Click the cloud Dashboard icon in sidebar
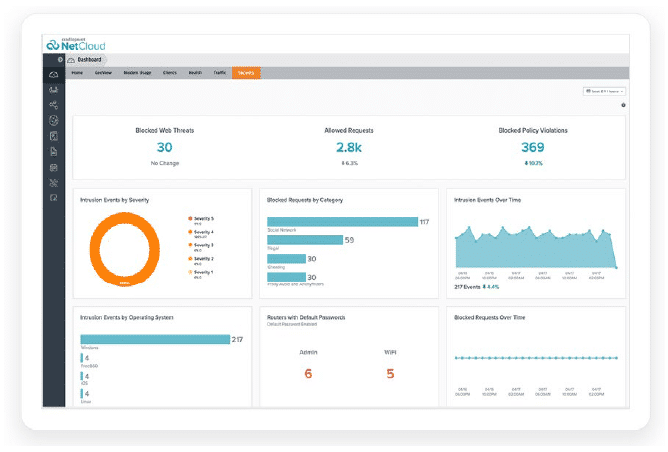Image resolution: width=668 pixels, height=452 pixels. tap(54, 74)
